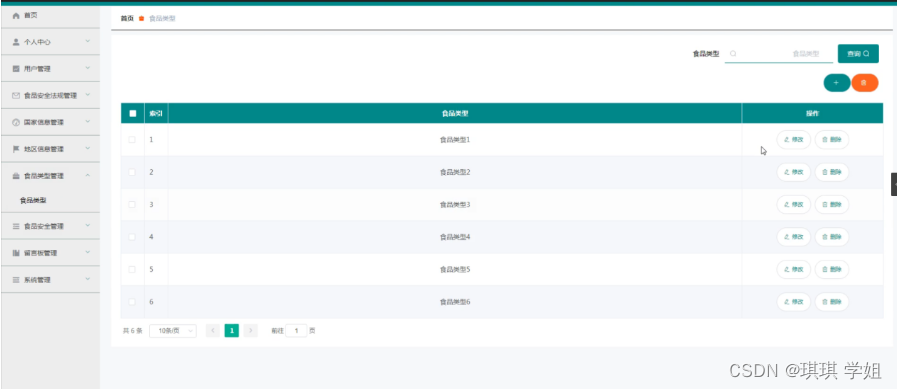Click the orange trash batch-delete button
The image size is (897, 389).
[x=864, y=83]
